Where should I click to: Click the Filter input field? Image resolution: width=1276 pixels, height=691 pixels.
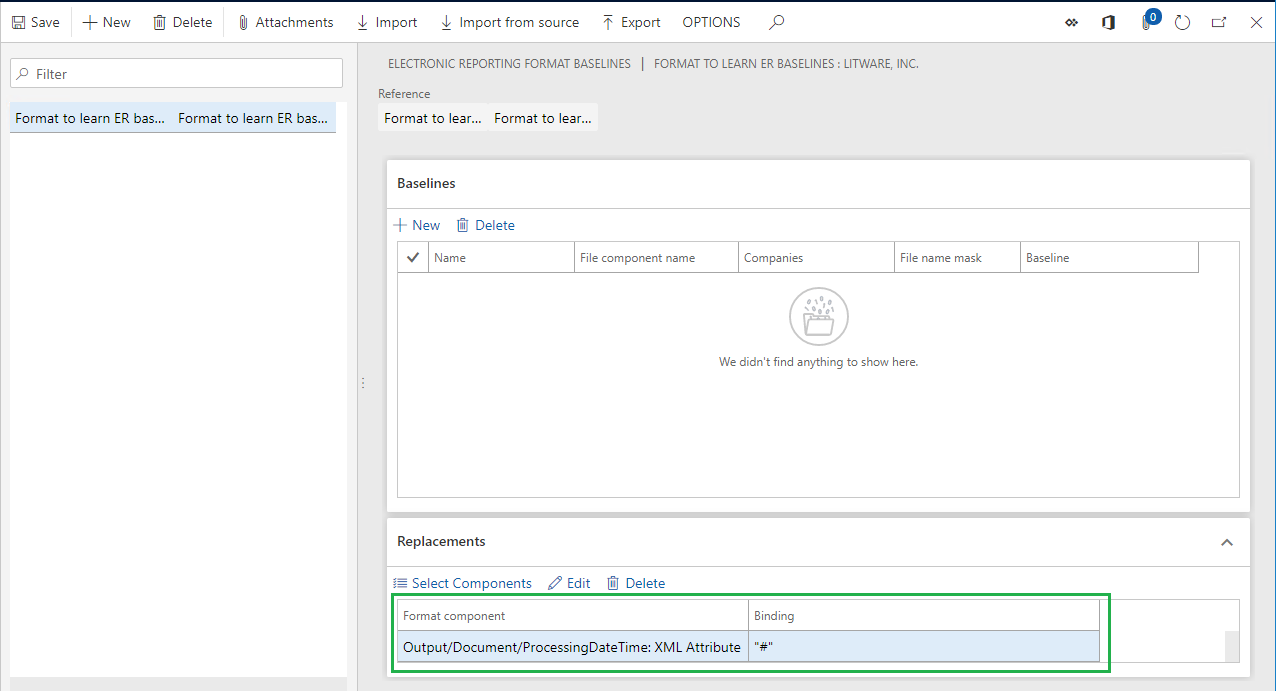pos(176,73)
